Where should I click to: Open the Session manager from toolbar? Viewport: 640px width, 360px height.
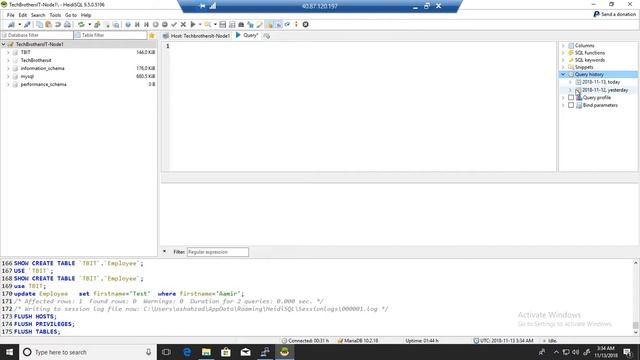pos(11,24)
